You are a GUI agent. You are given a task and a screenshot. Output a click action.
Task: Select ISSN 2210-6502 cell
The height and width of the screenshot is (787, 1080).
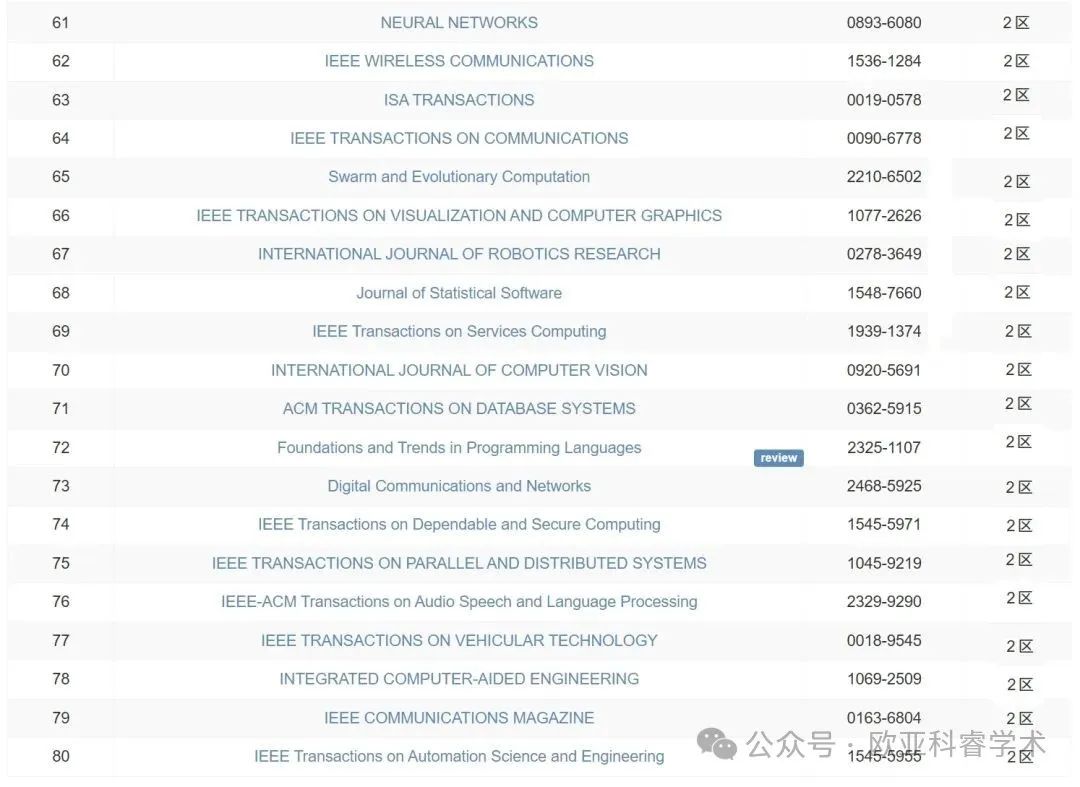tap(884, 177)
